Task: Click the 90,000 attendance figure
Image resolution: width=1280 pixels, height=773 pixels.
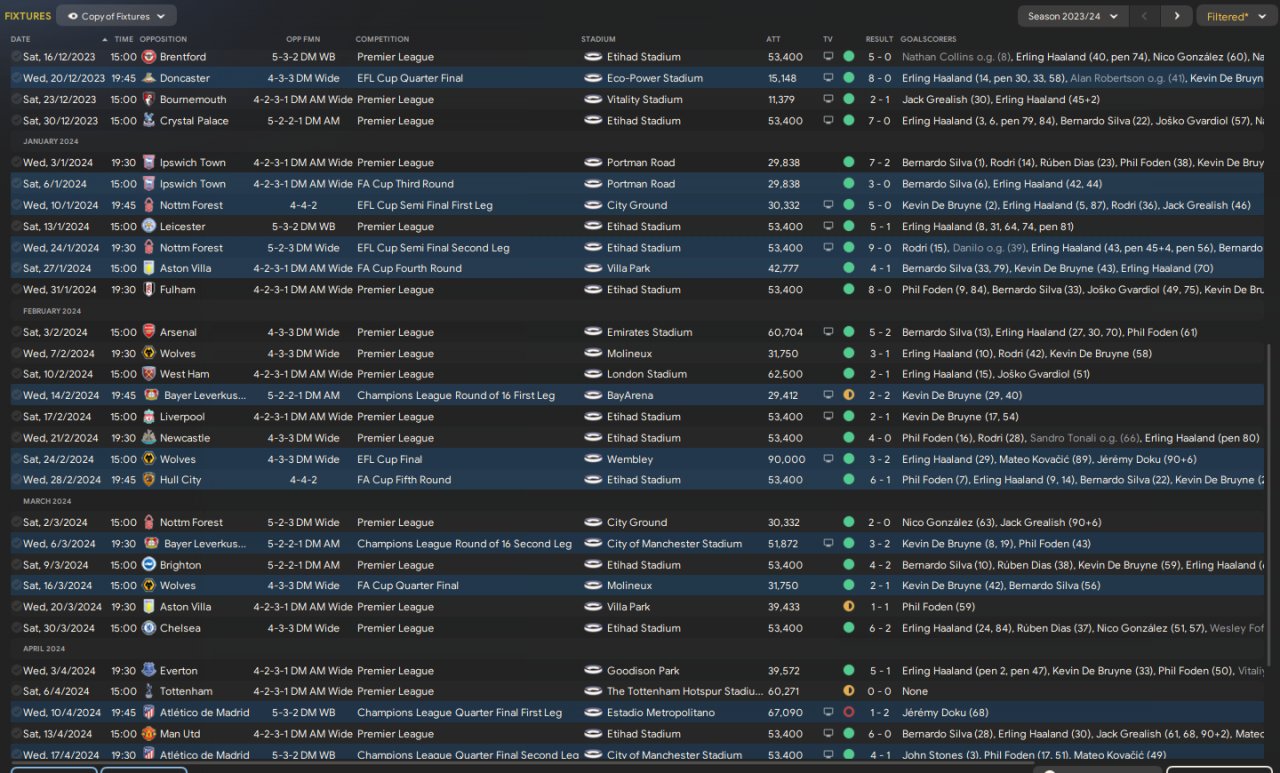Action: point(786,459)
